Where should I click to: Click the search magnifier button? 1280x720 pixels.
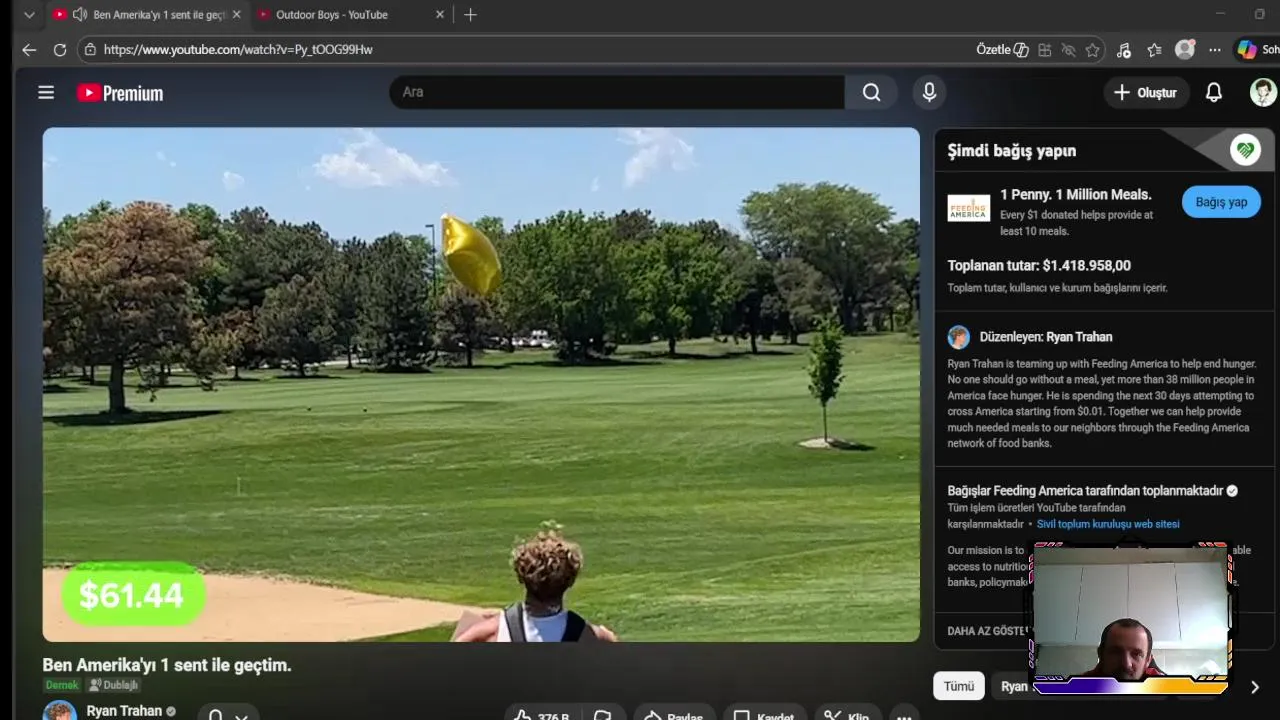pos(872,92)
